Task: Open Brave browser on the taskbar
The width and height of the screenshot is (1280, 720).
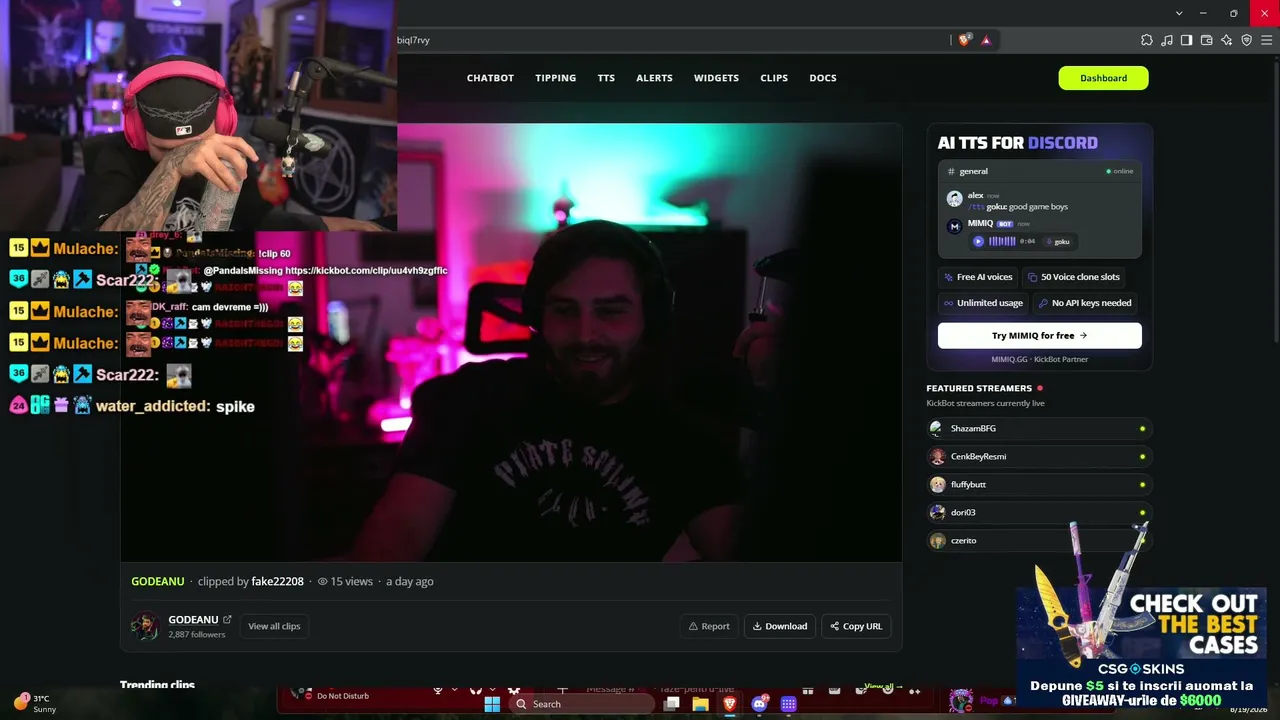Action: point(730,704)
